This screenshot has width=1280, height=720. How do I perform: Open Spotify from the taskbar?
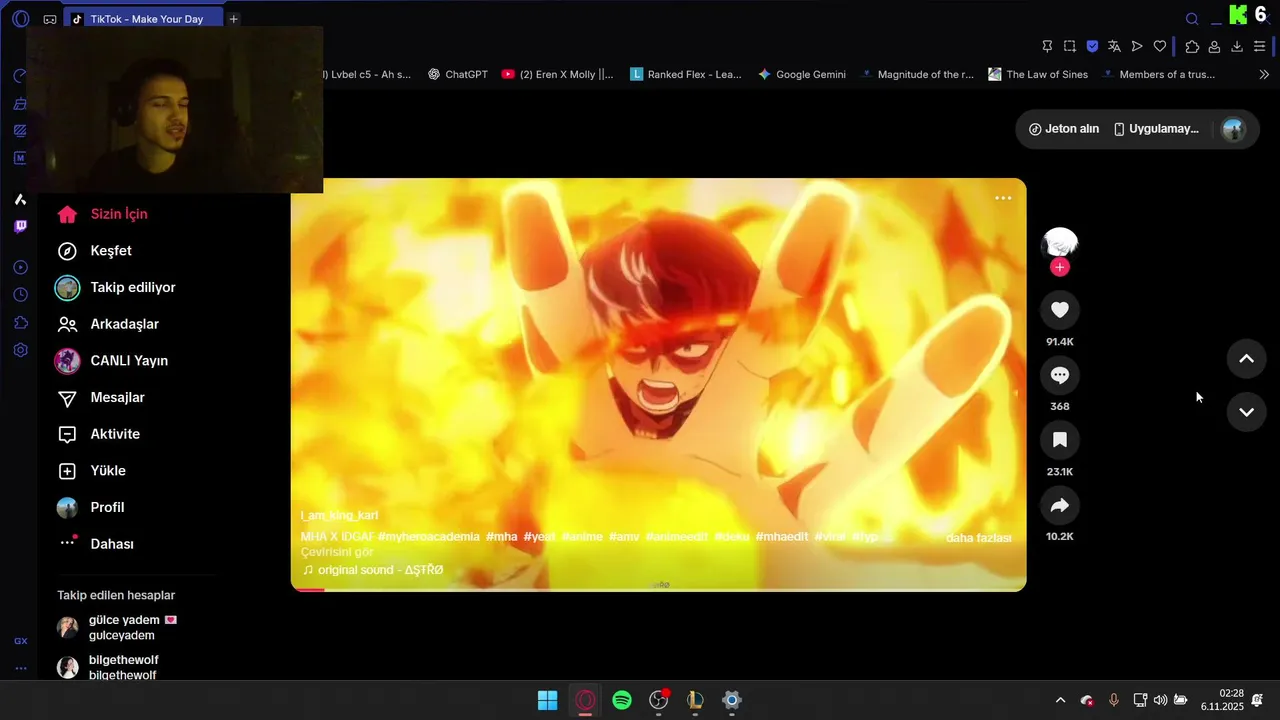click(622, 700)
